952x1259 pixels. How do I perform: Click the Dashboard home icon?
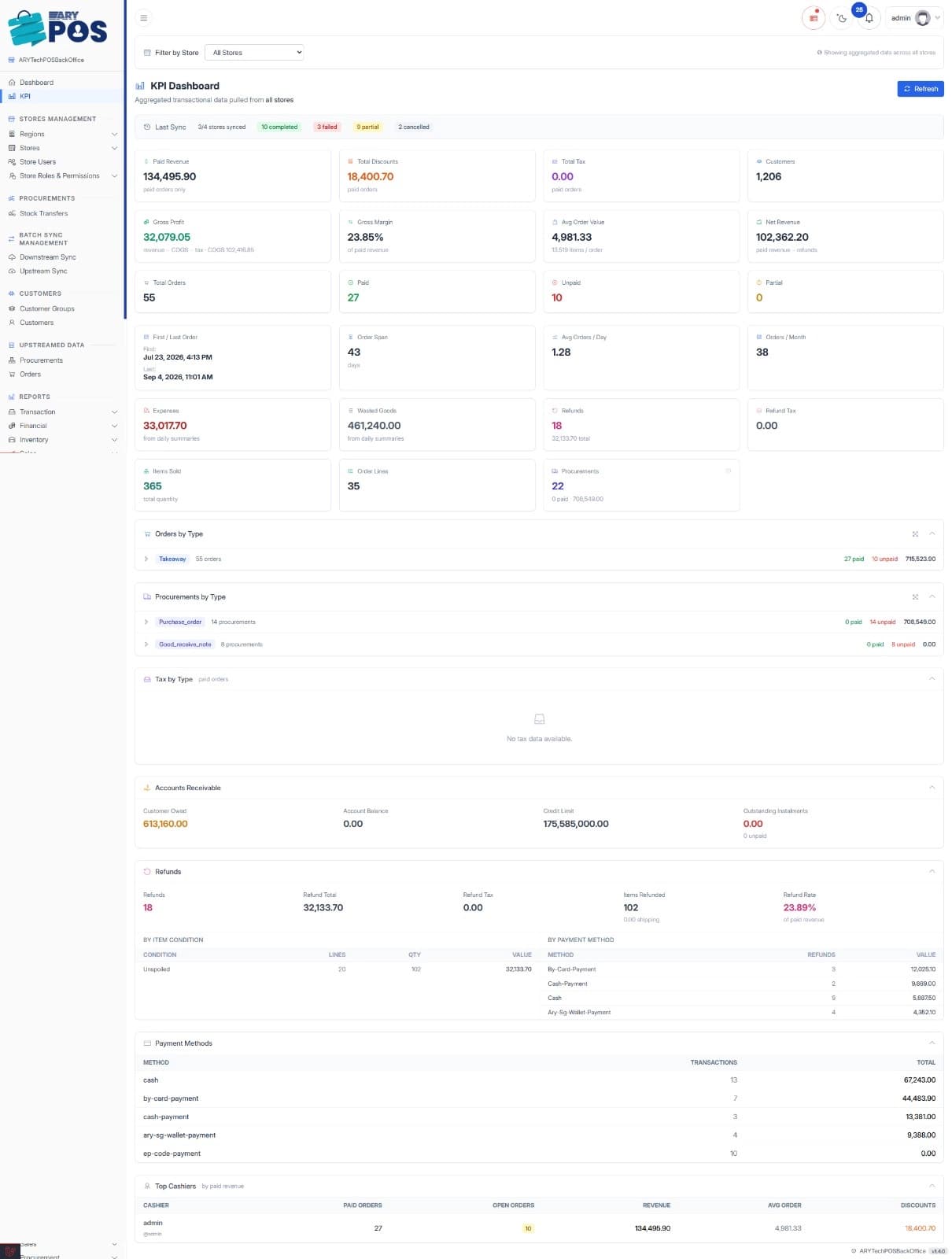point(12,83)
